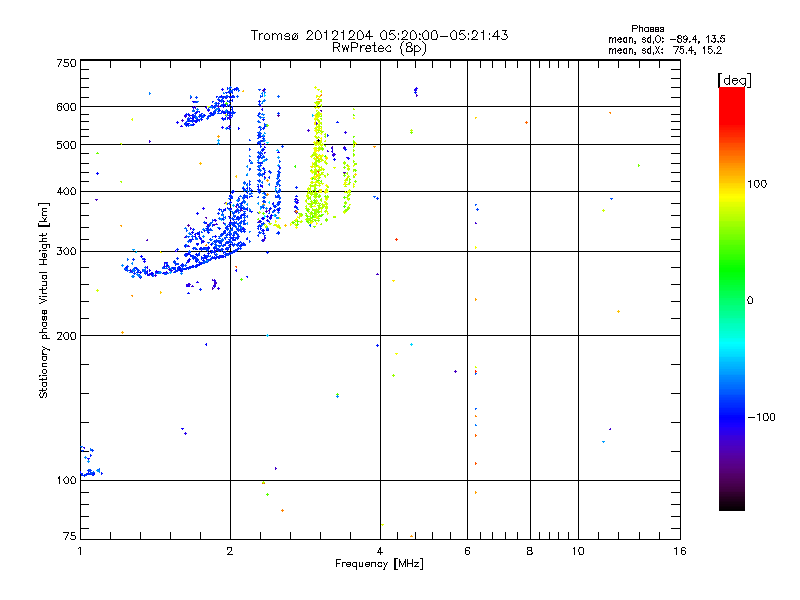The width and height of the screenshot is (800, 600).
Task: Click the x-axis '16' tick label
Action: point(680,551)
